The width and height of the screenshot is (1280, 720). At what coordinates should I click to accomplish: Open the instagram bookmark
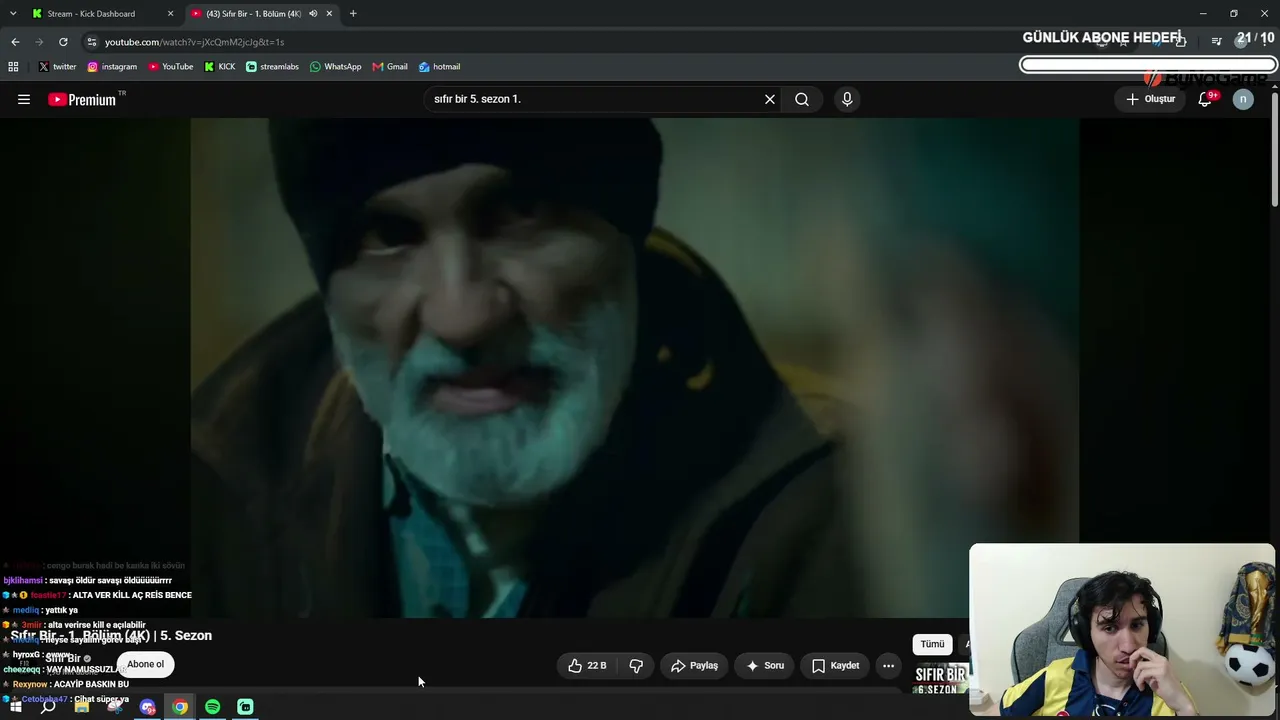[112, 67]
